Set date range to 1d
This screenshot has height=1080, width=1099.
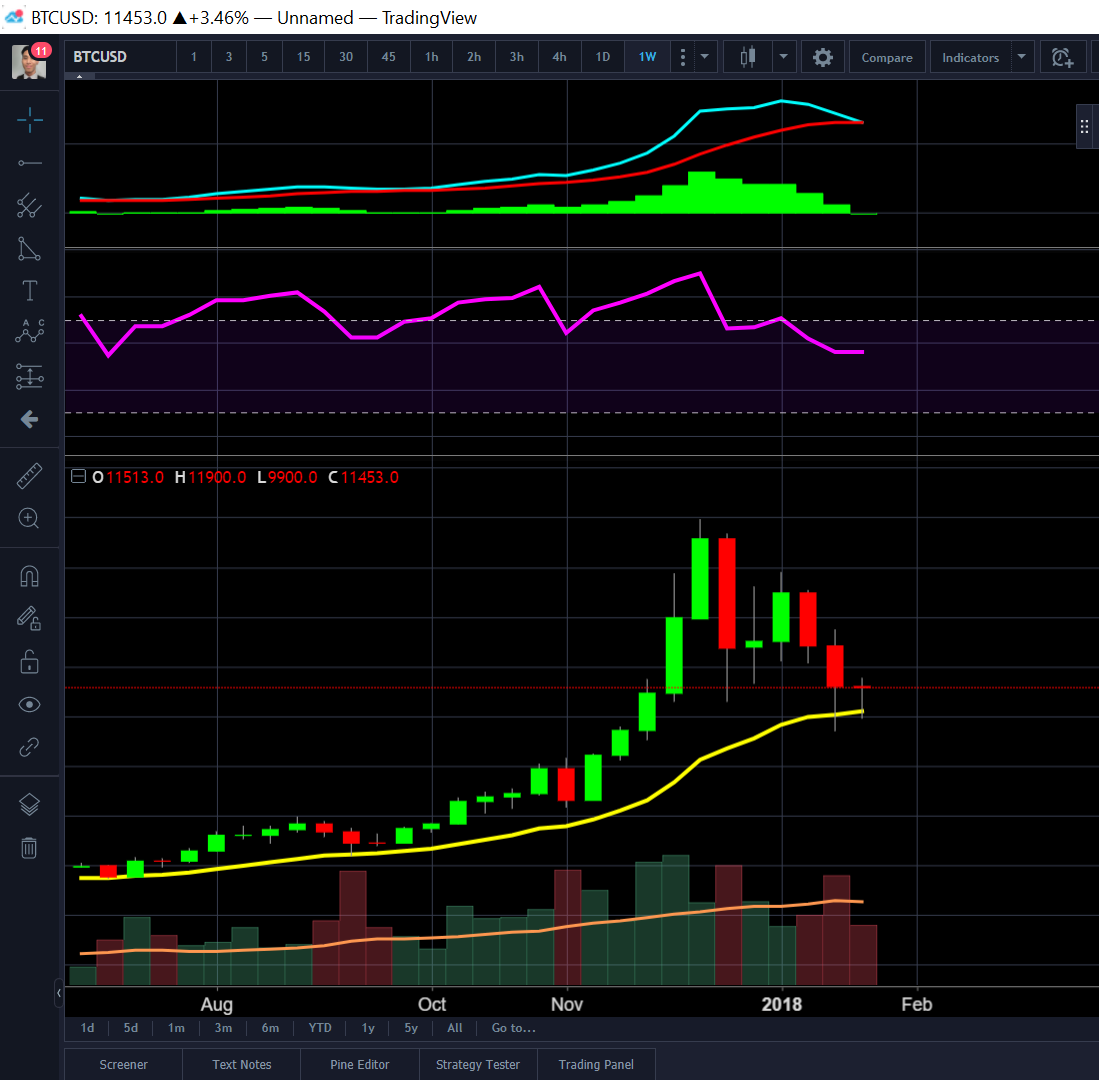tap(87, 1028)
